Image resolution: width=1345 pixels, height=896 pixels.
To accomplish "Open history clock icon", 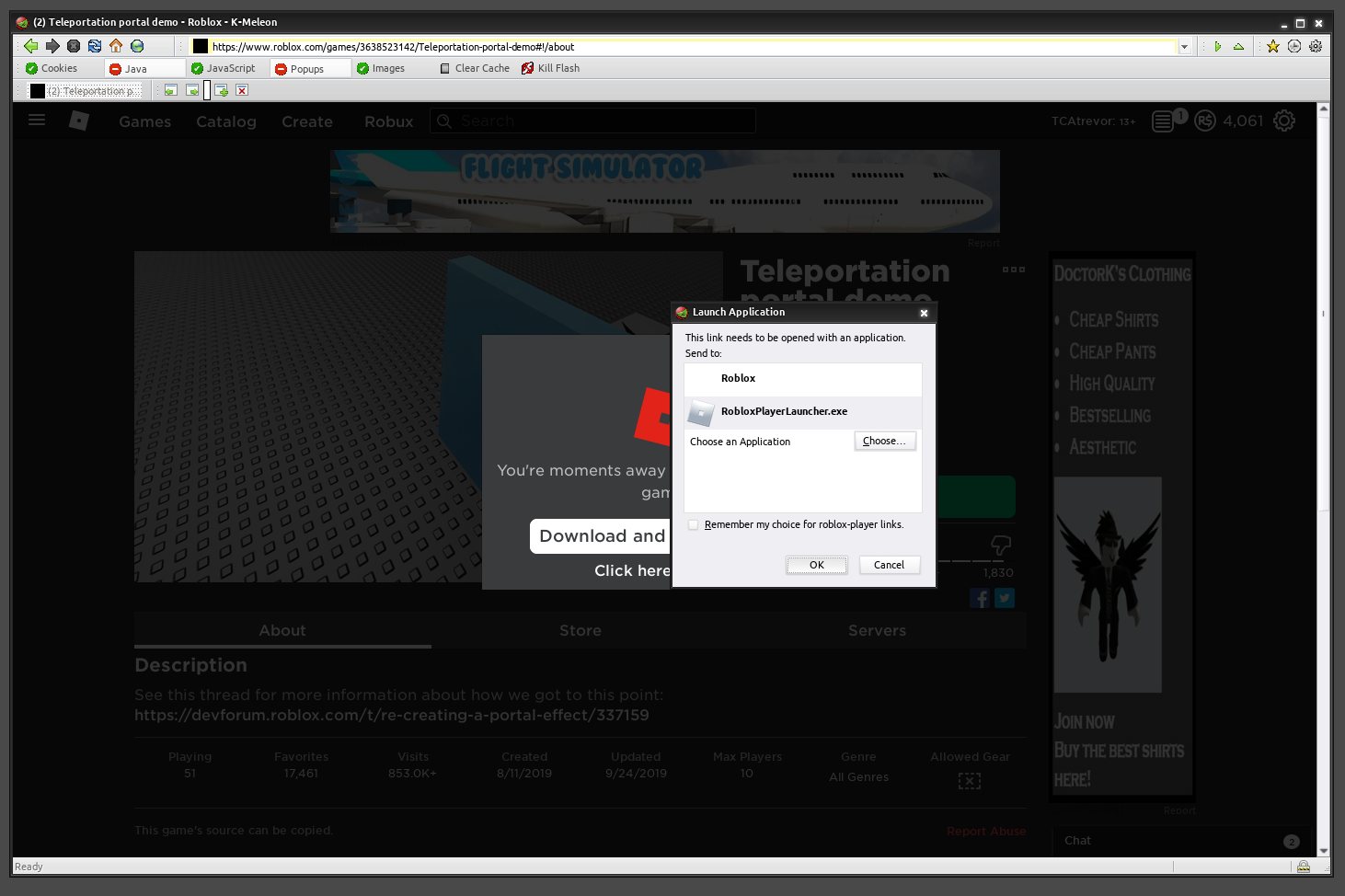I will pos(1294,46).
